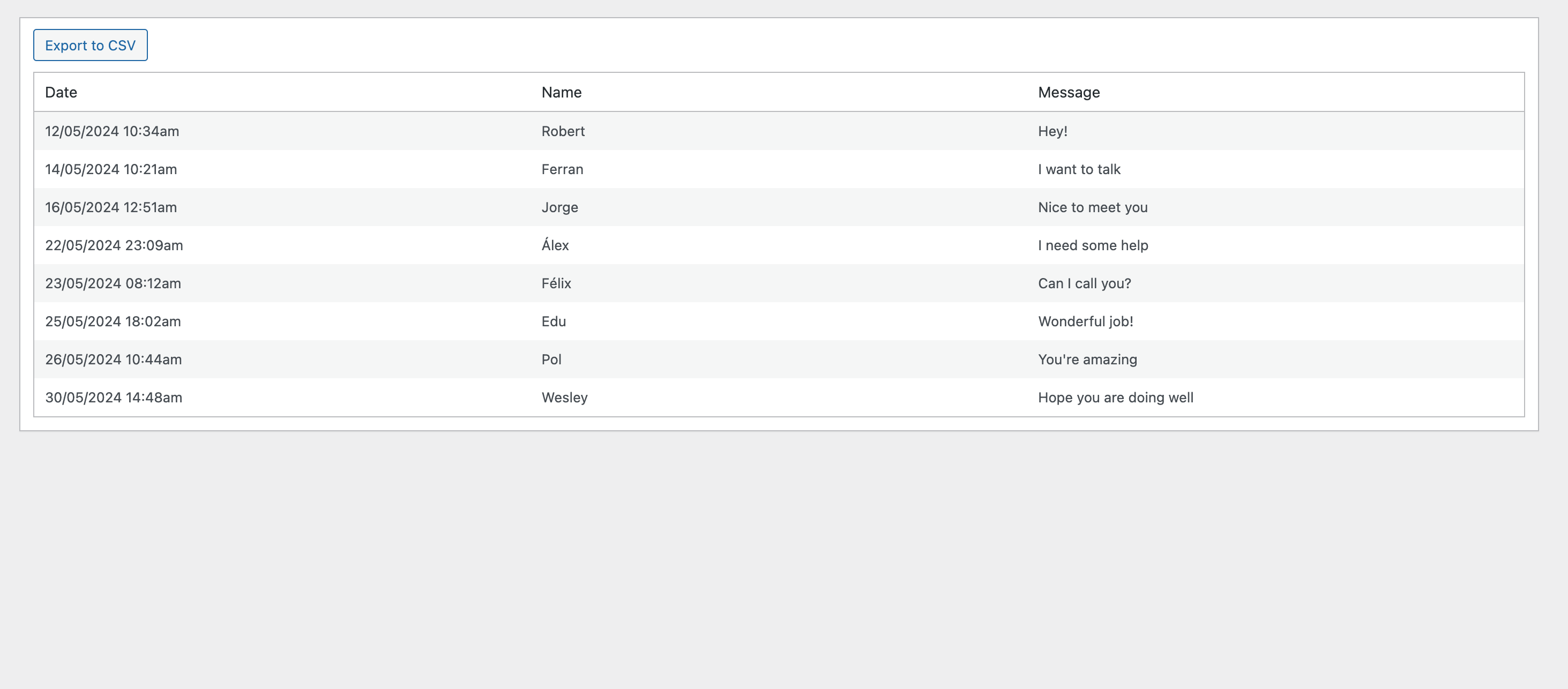Select the Message column header
The width and height of the screenshot is (1568, 689).
click(x=1069, y=93)
